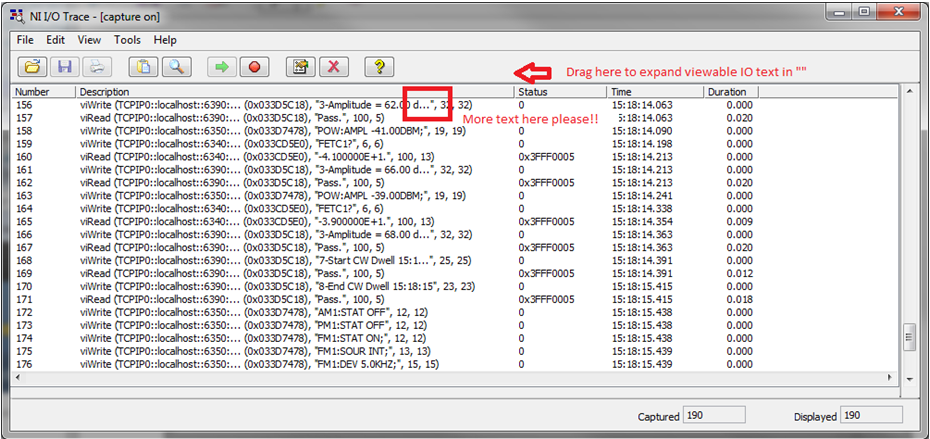The width and height of the screenshot is (930, 439).
Task: Open the Edit menu
Action: [x=56, y=40]
